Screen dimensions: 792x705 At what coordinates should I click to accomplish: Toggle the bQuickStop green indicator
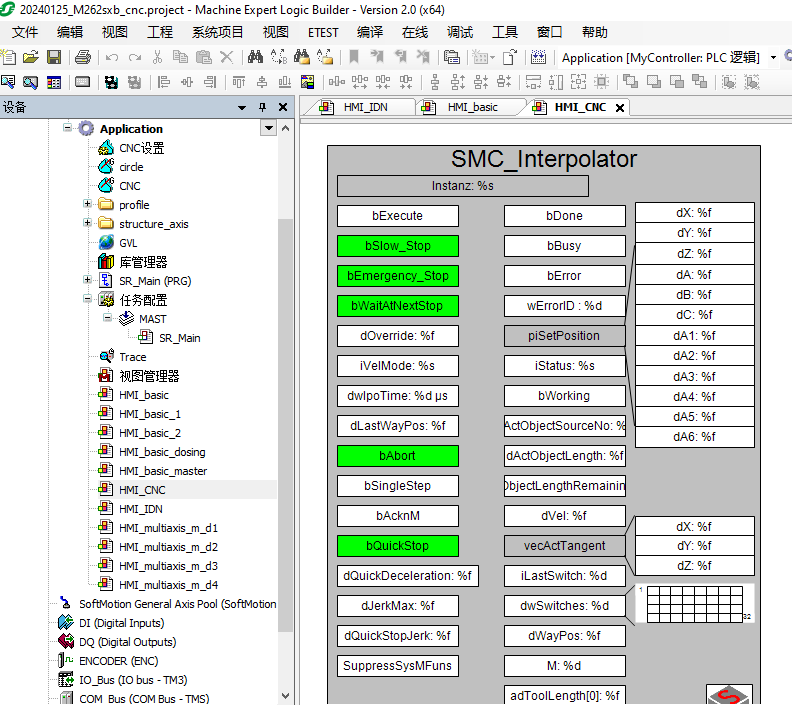[x=397, y=546]
